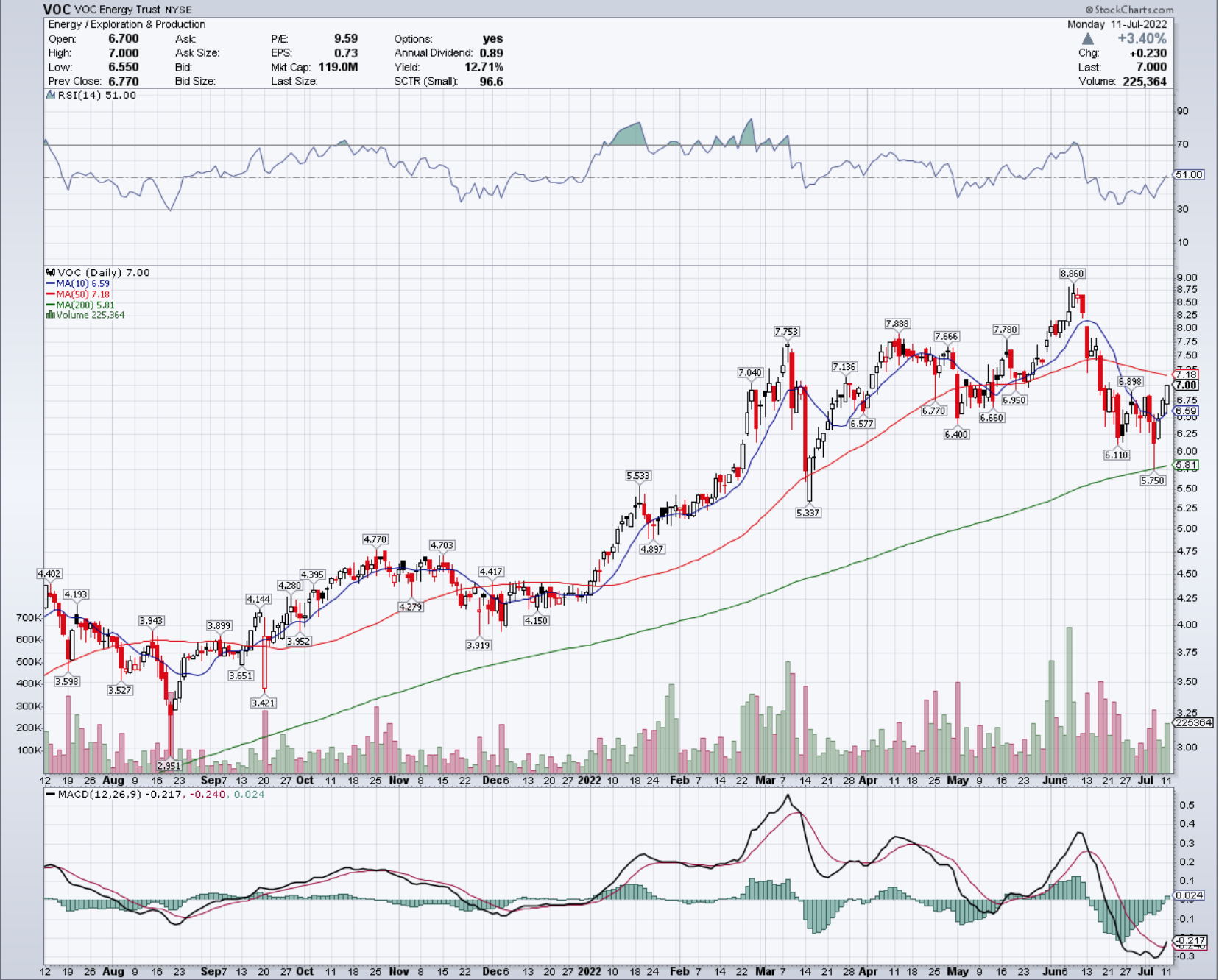Screen dimensions: 1219x980
Task: Select the VOC Energy Trust NYSE title
Action: point(133,10)
